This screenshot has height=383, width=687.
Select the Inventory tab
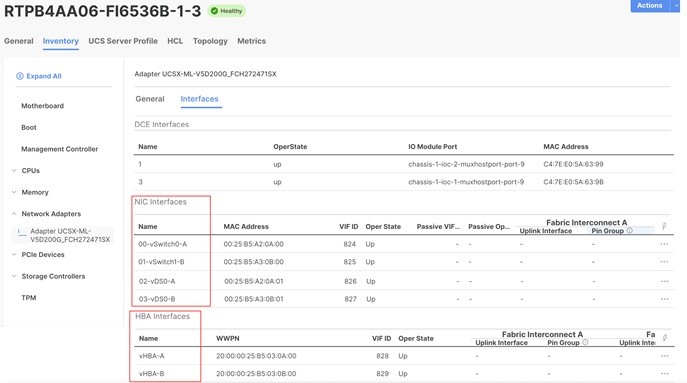(x=60, y=41)
